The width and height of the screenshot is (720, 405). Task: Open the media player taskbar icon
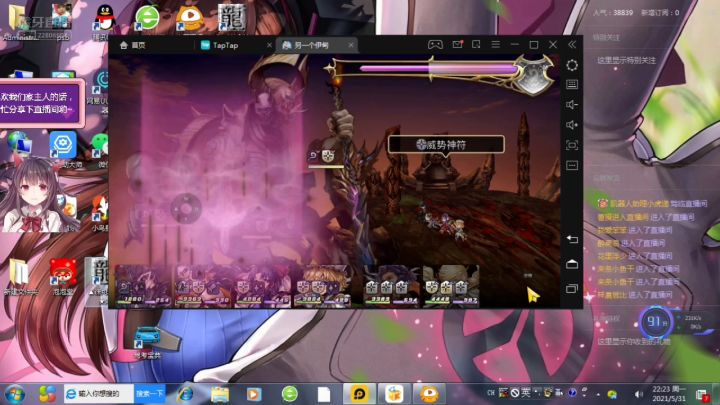pos(254,394)
